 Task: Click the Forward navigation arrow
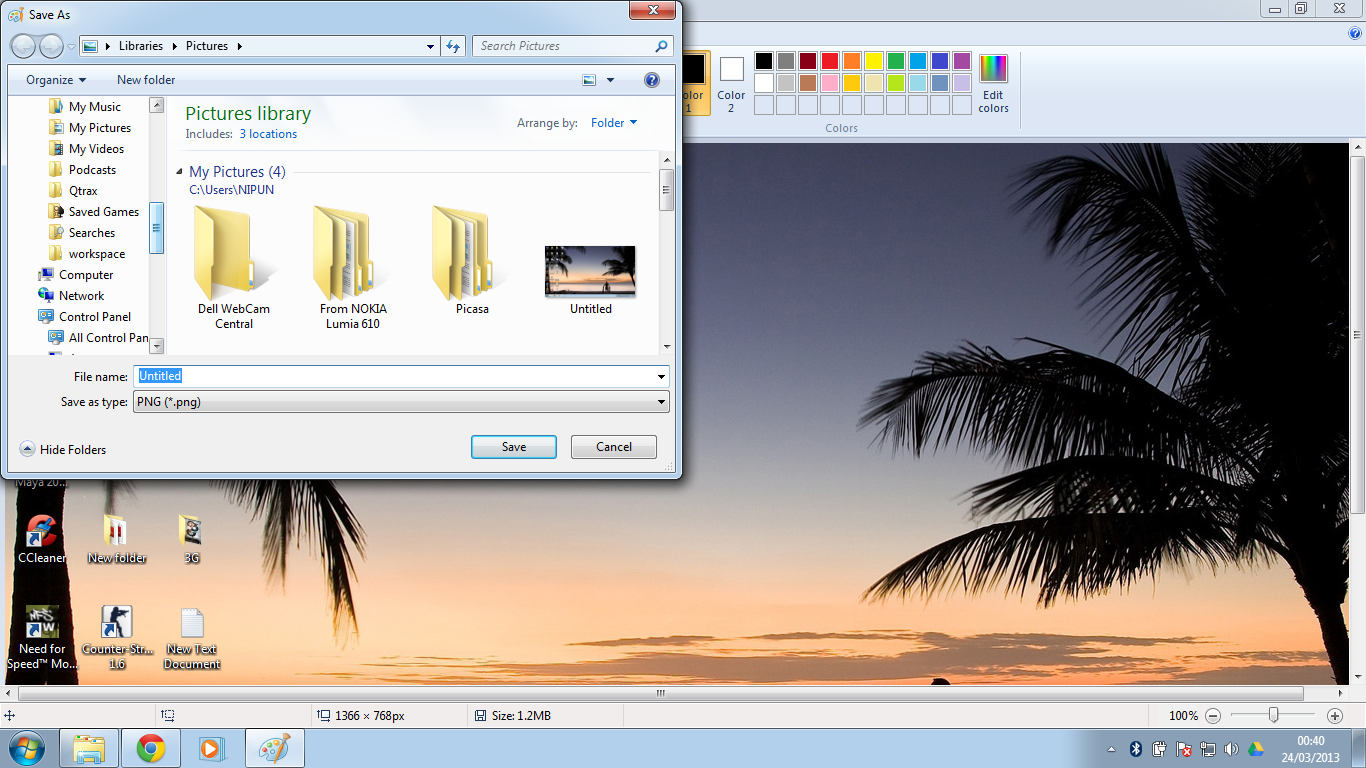tap(51, 46)
